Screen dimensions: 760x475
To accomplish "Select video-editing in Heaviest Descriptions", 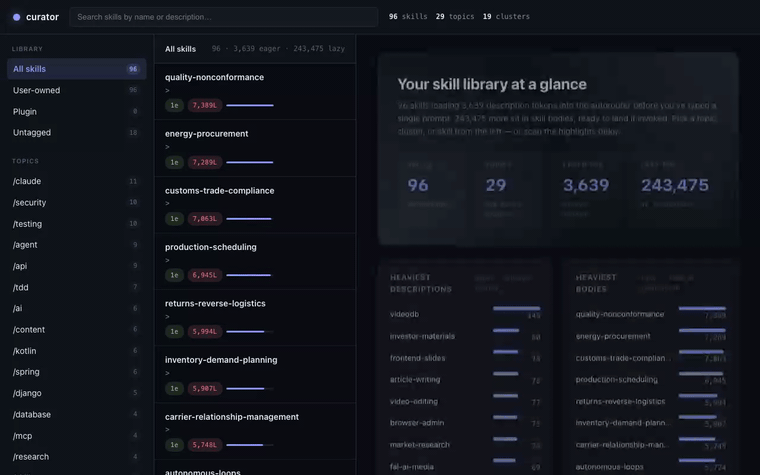I will (465, 401).
